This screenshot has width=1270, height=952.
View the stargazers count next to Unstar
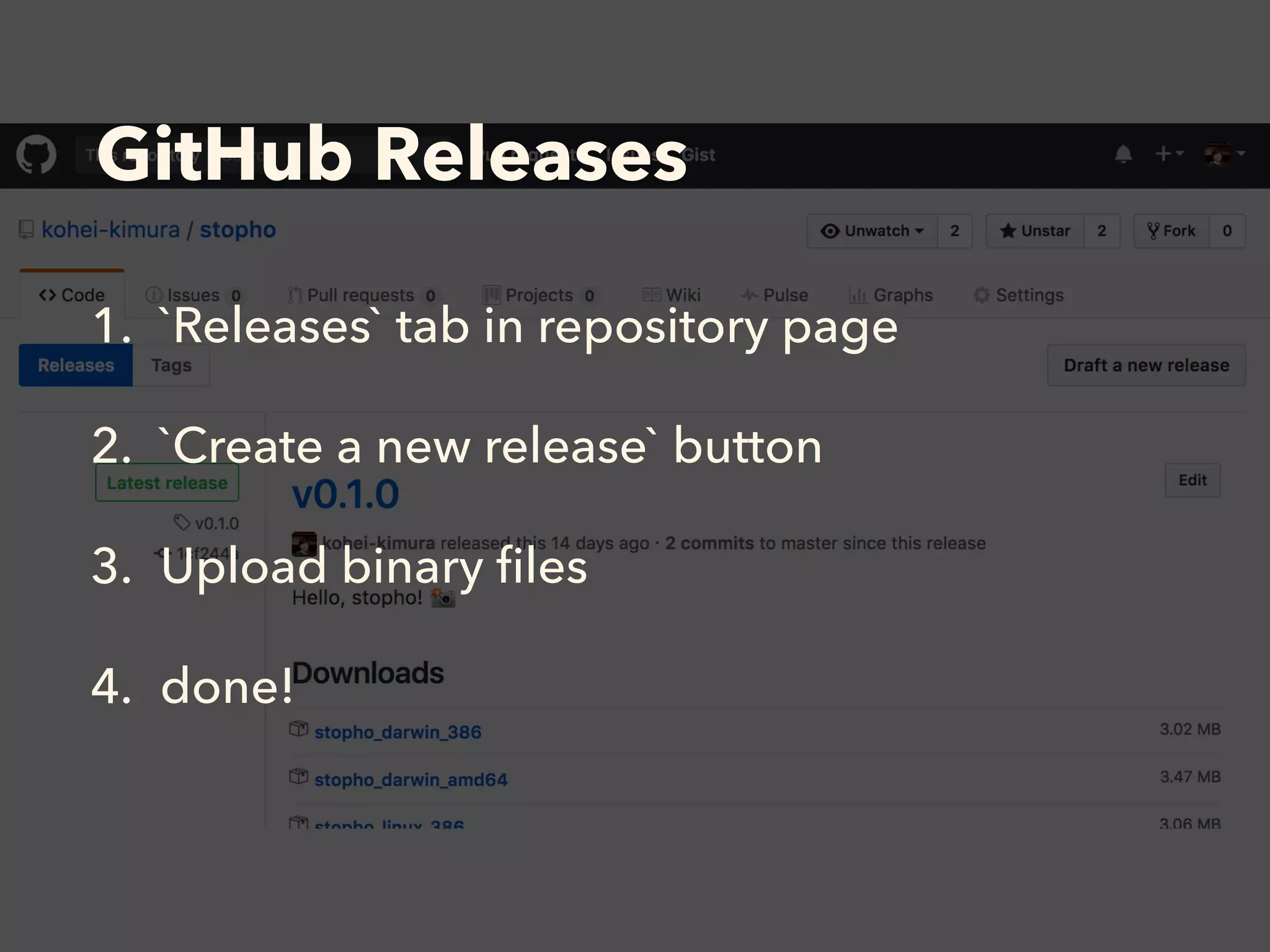coord(1101,231)
